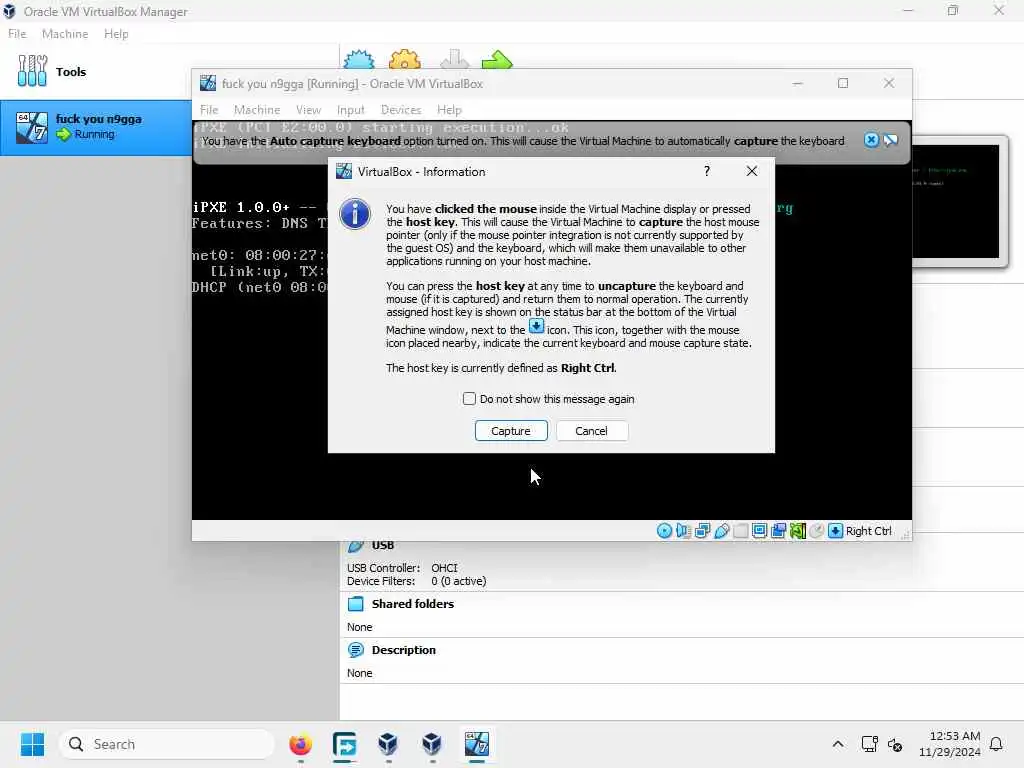Viewport: 1024px width, 768px height.
Task: Click the gray Discard arrow in Manager toolbar
Action: coord(455,59)
